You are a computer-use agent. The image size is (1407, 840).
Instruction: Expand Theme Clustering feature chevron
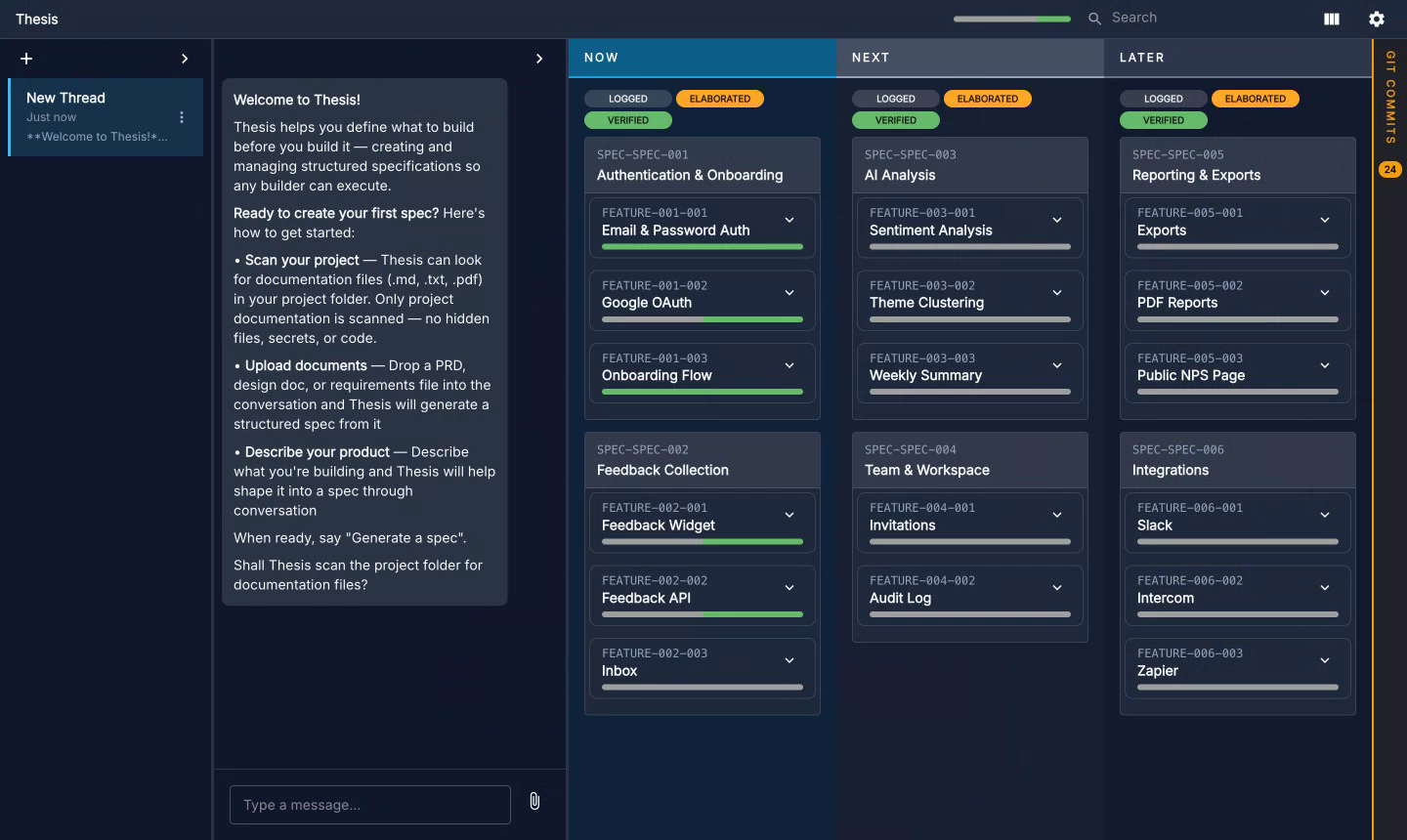[1057, 293]
